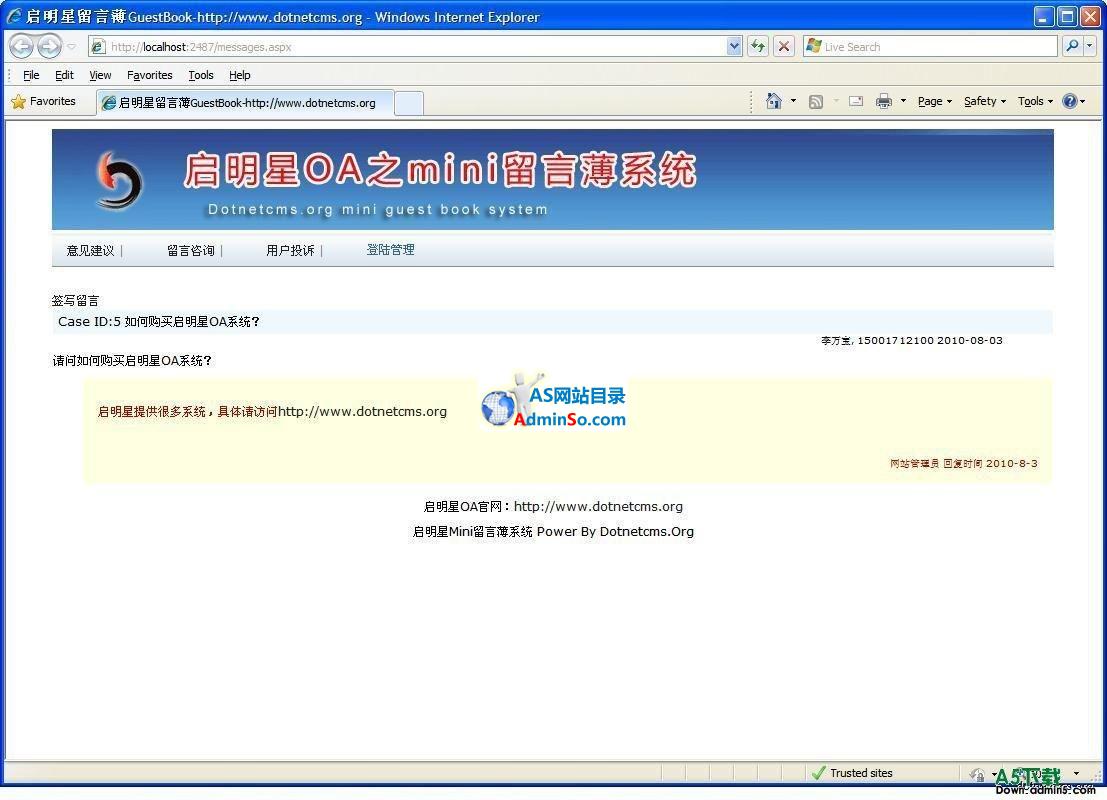Open the Page command bar menu

(935, 102)
